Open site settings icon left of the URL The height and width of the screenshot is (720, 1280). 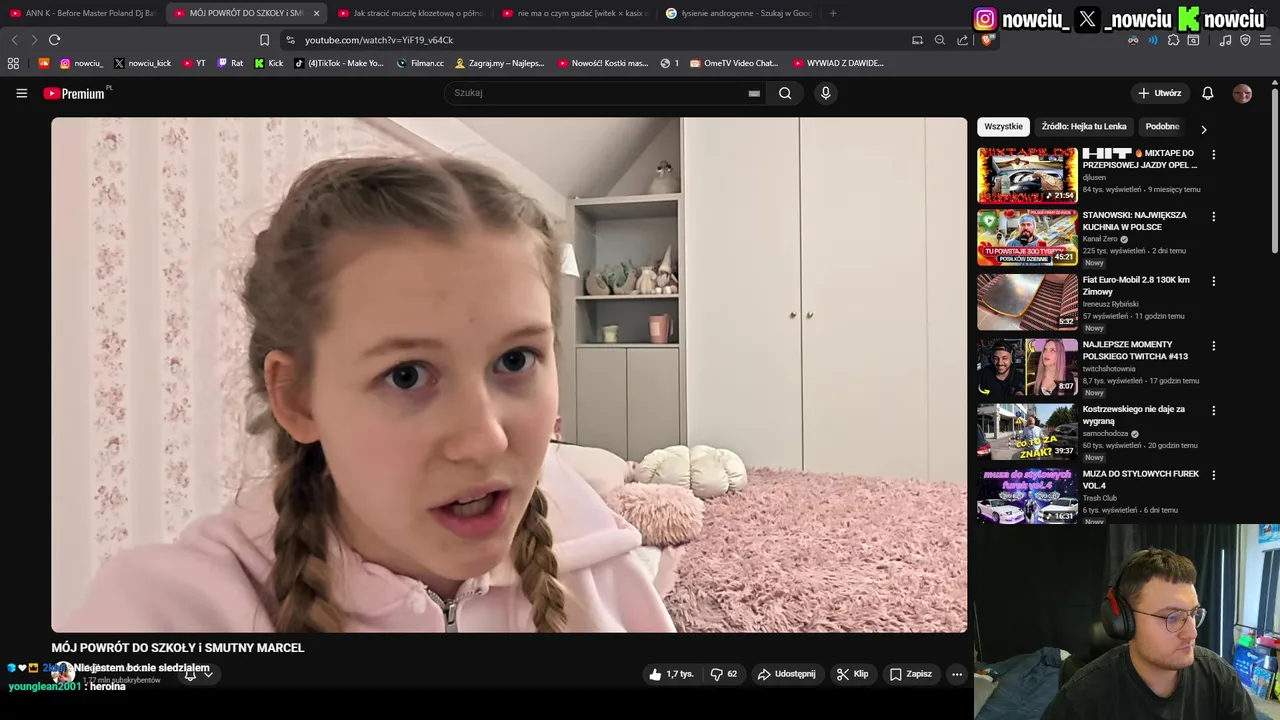290,40
